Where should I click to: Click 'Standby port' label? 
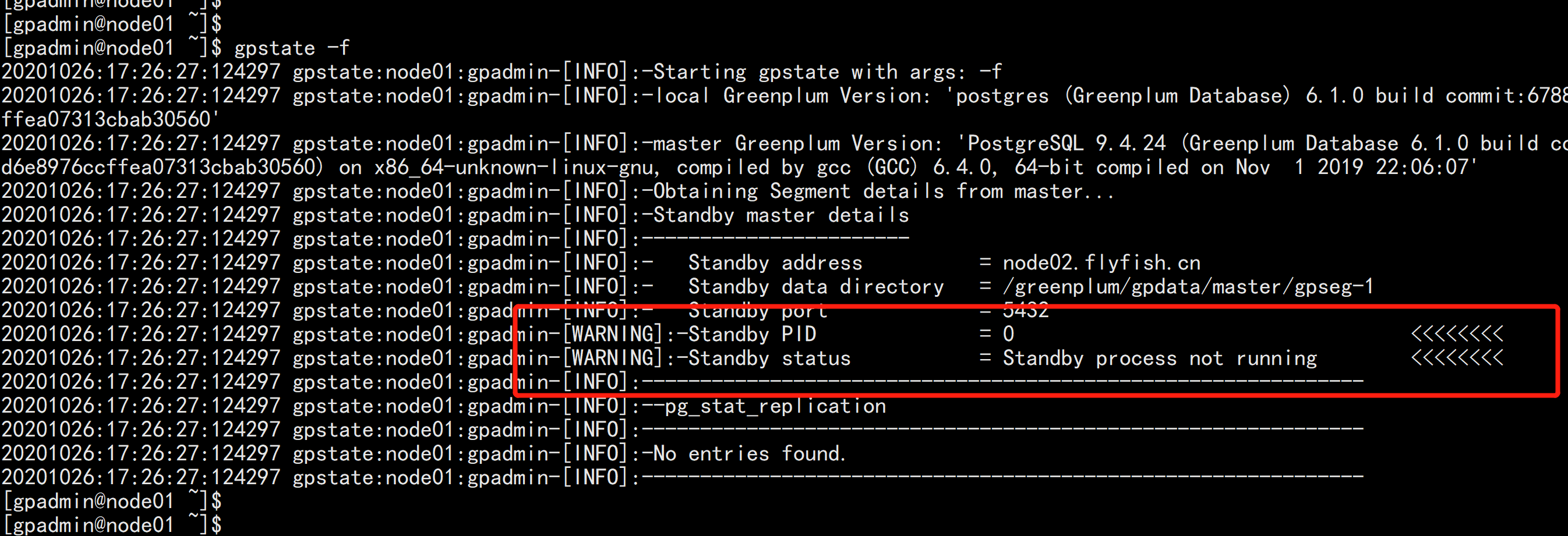coord(758,310)
